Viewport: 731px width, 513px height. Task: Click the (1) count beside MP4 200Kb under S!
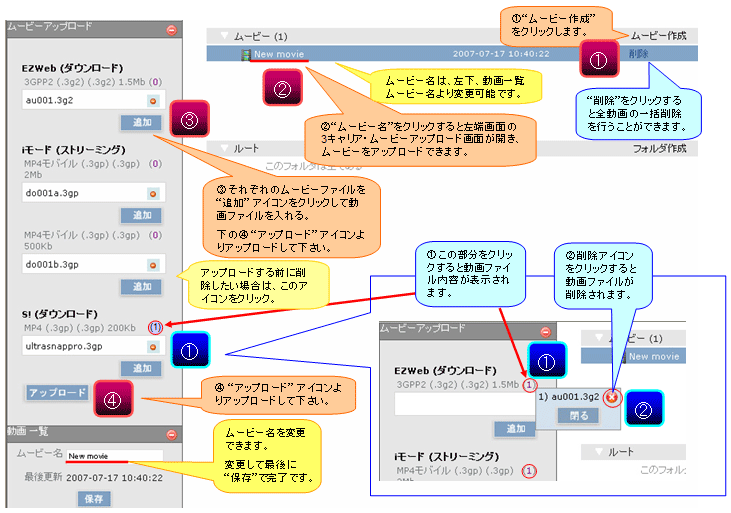point(155,327)
